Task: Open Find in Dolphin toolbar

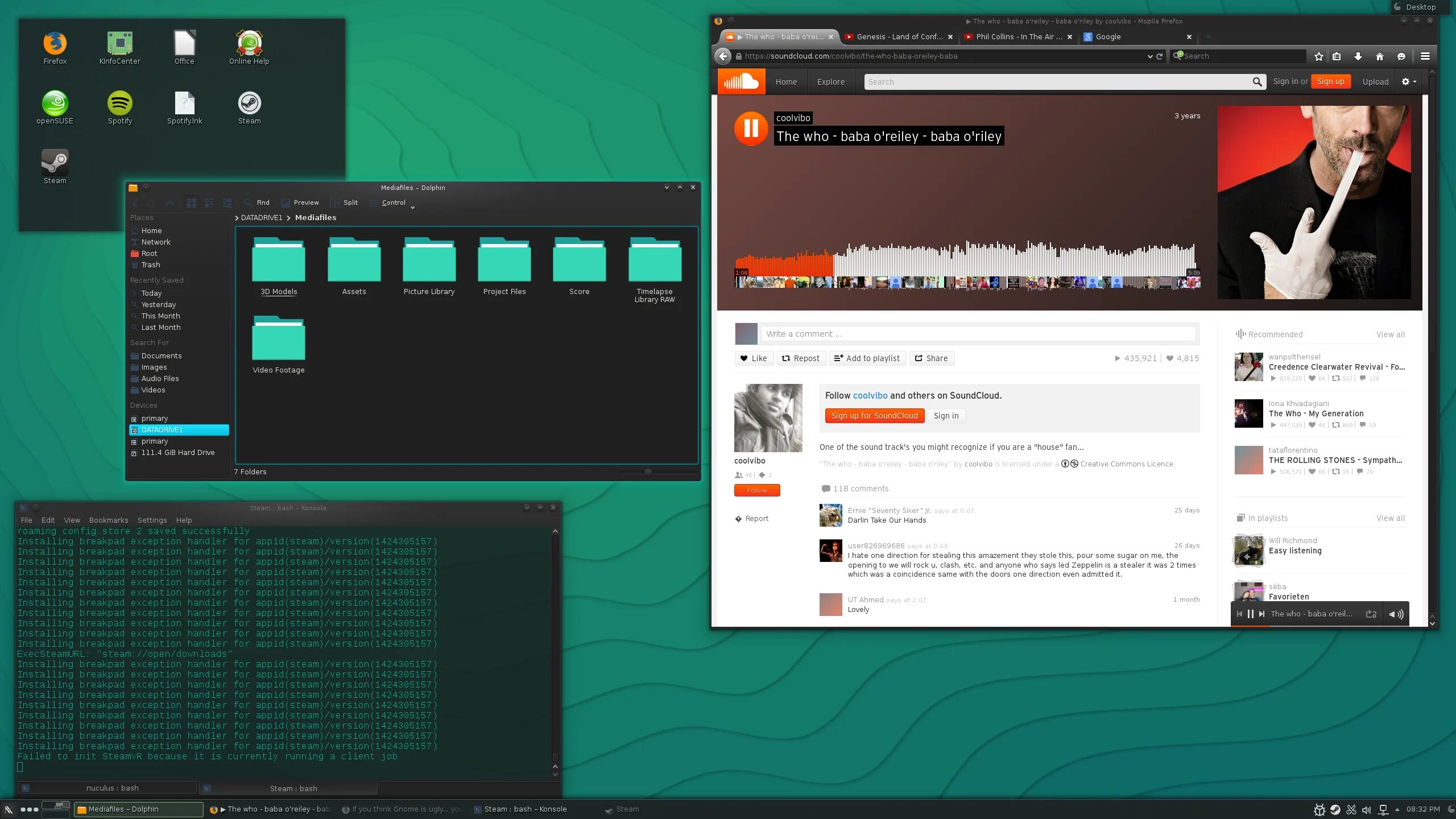Action: [x=257, y=202]
